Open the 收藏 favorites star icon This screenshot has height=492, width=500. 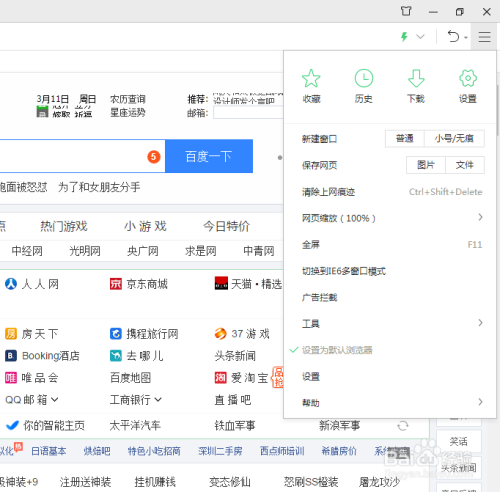coord(311,78)
